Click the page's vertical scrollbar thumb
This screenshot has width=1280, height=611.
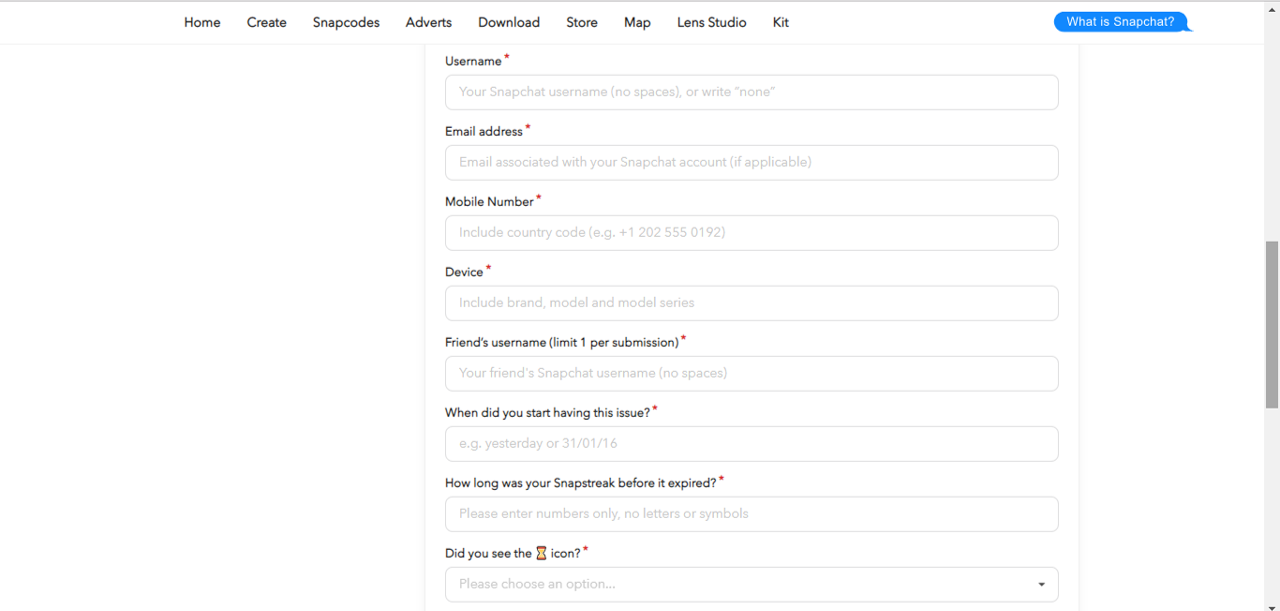pos(1272,324)
